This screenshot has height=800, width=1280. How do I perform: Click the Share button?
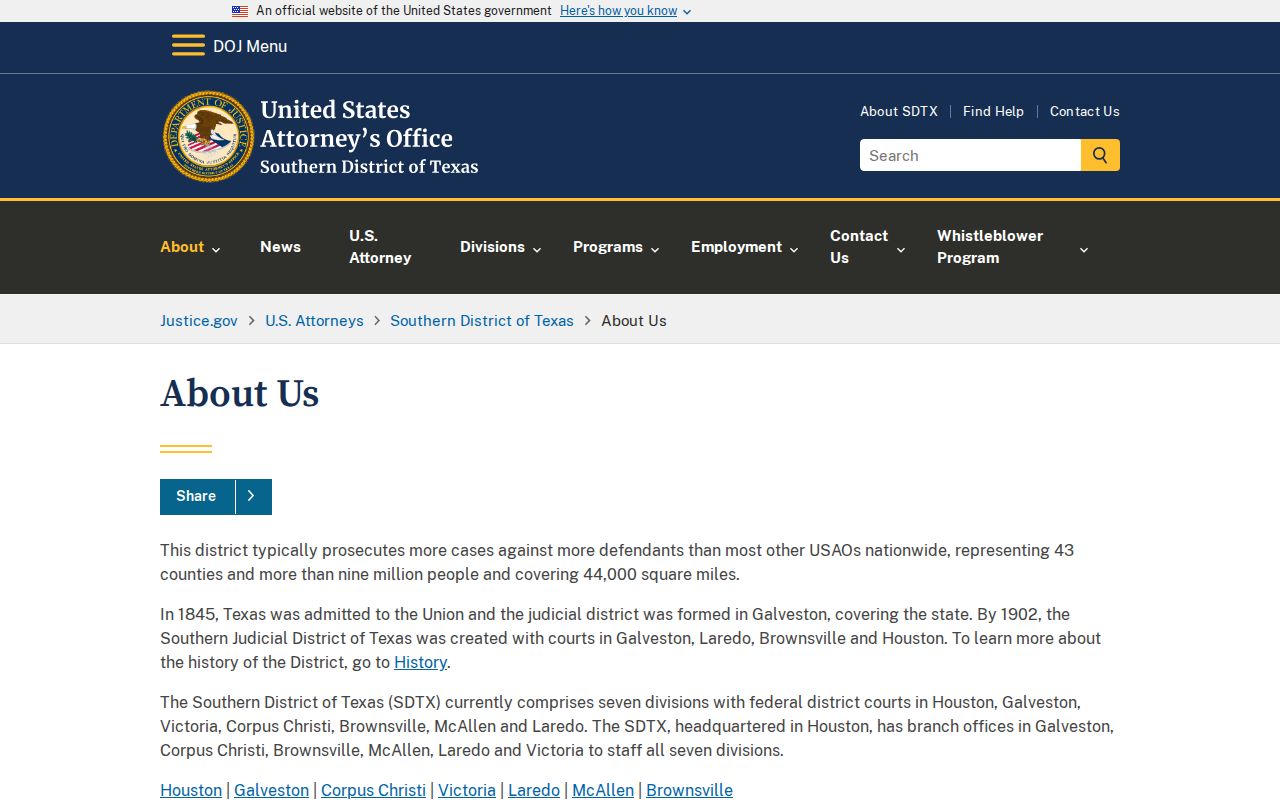196,496
